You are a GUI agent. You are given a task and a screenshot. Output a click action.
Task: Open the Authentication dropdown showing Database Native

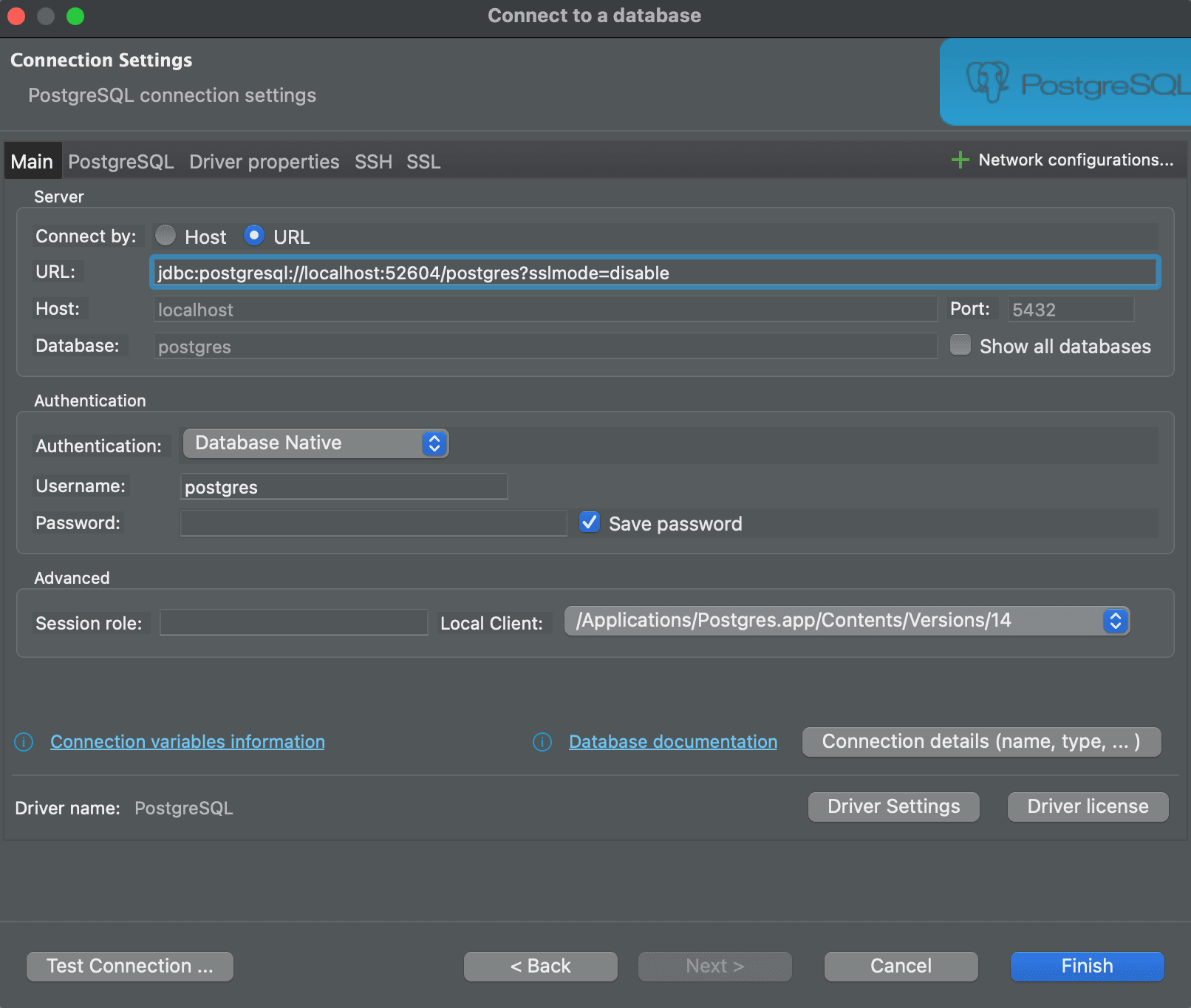tap(315, 443)
